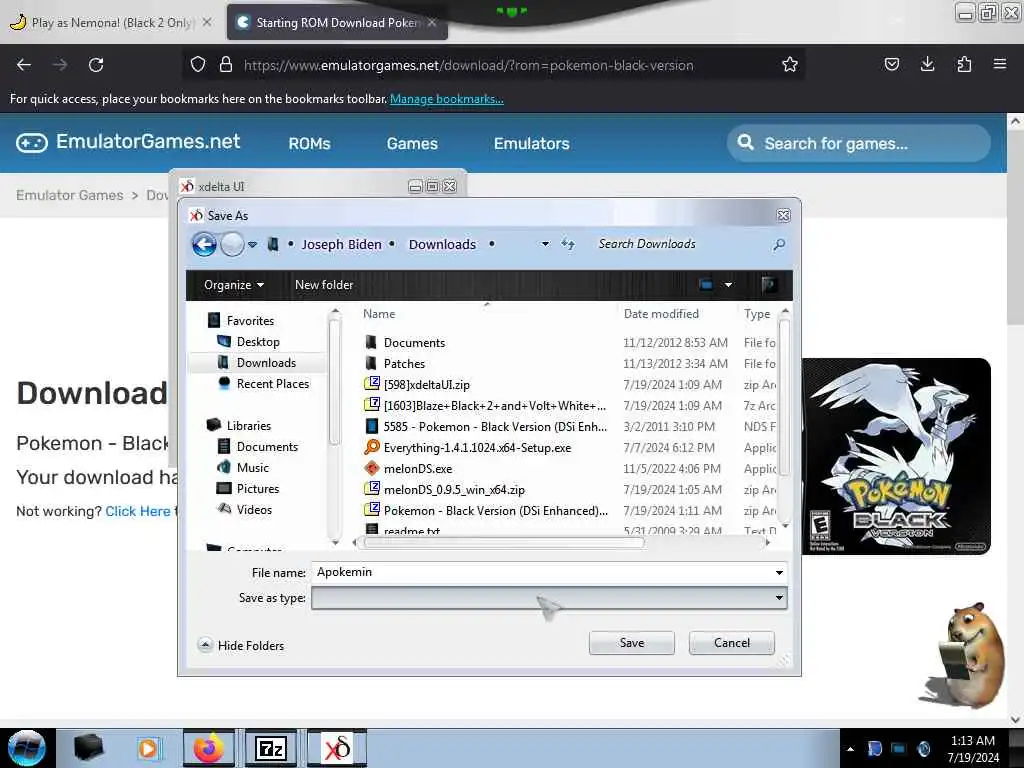Viewport: 1024px width, 768px height.
Task: Select Desktop in Favorites pane
Action: coord(248,342)
